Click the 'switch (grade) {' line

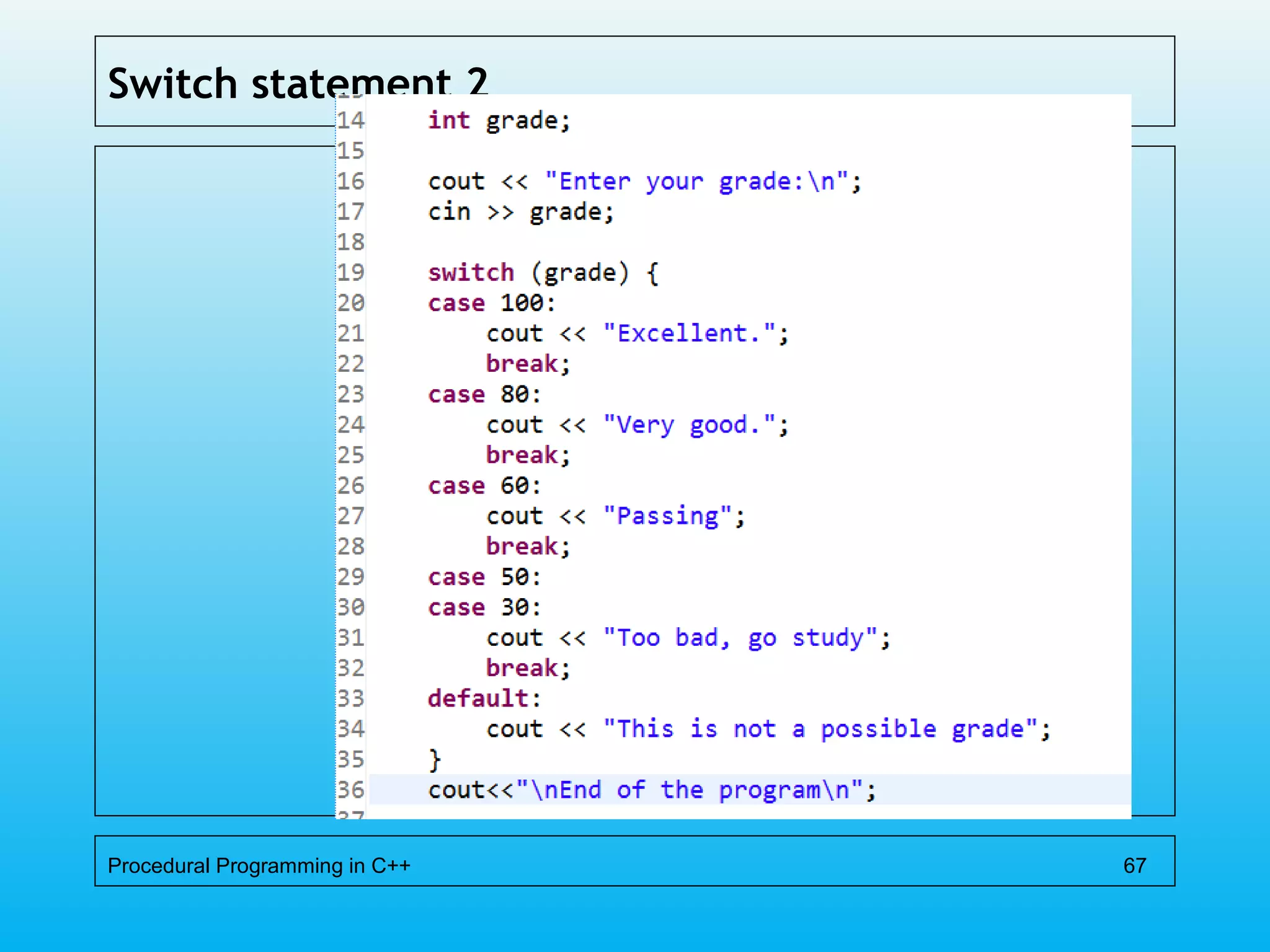coord(543,273)
